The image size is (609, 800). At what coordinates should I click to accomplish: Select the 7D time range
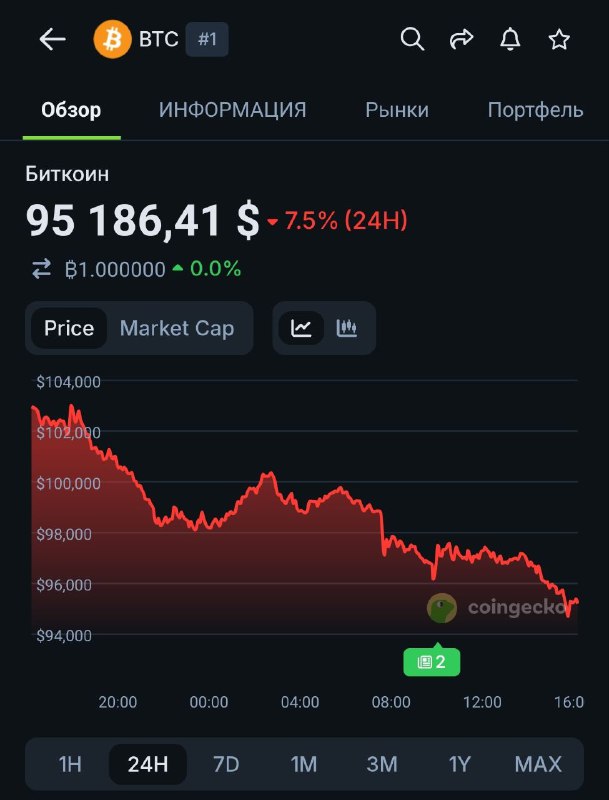225,764
